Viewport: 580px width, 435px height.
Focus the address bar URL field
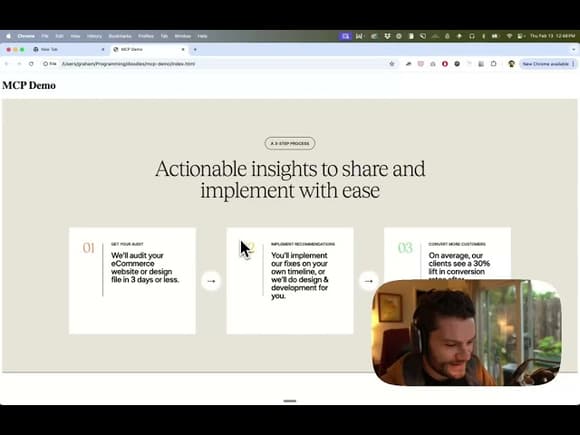coord(222,64)
